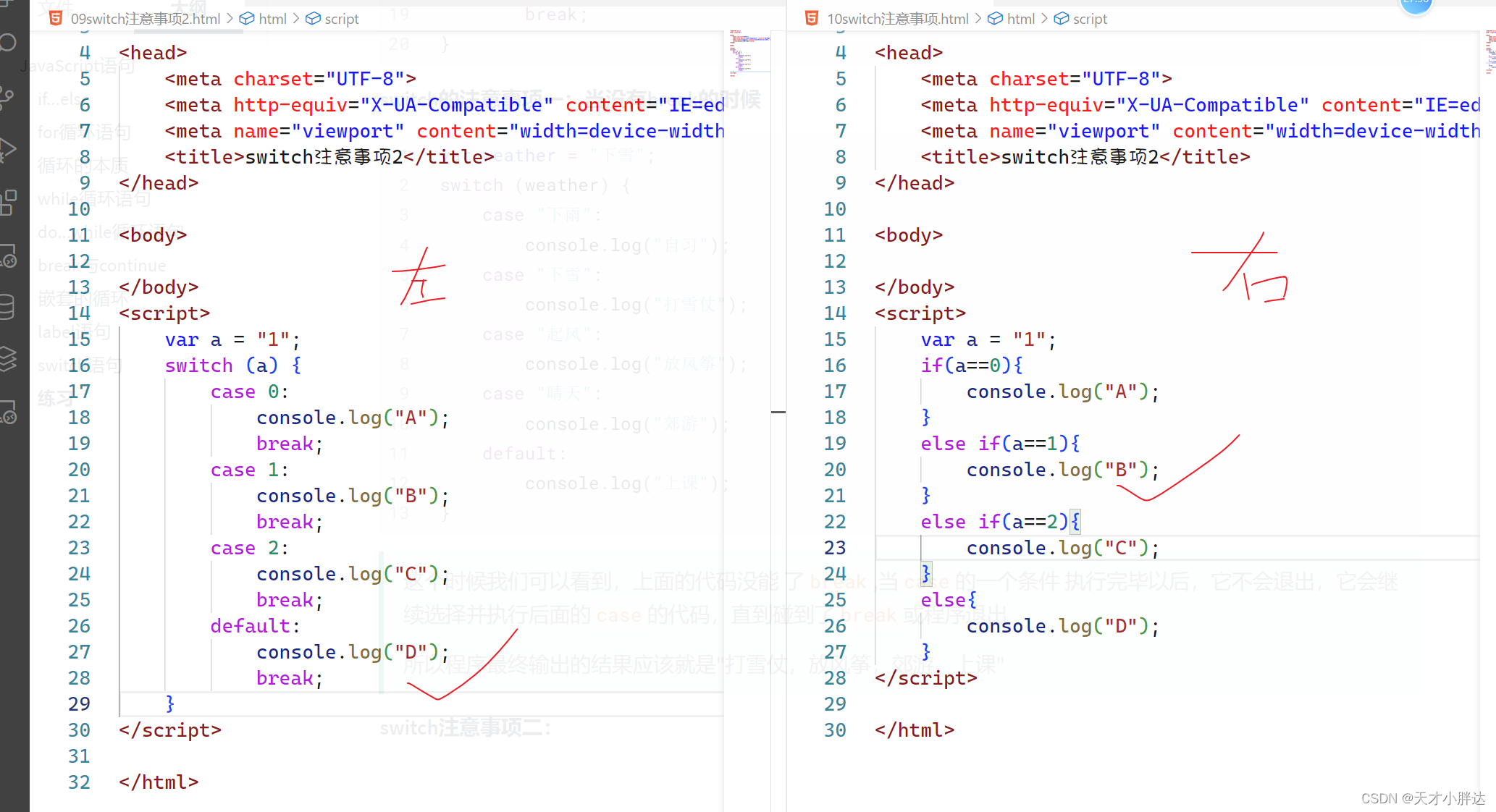Click line number 32 in left editor
The width and height of the screenshot is (1496, 812).
point(80,782)
